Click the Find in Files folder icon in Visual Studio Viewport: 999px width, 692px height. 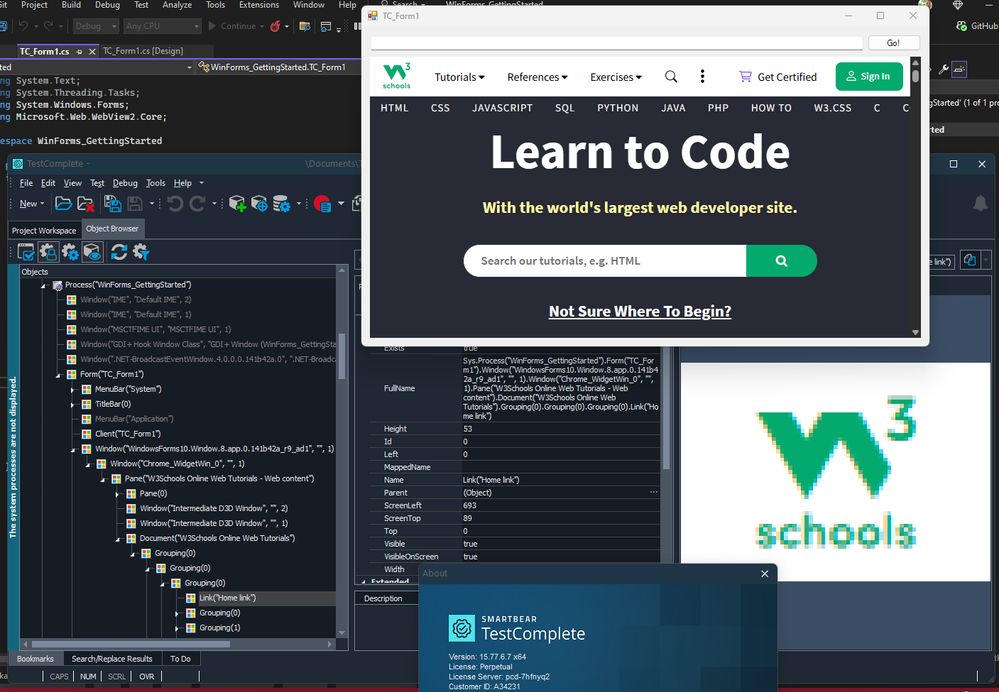[305, 26]
